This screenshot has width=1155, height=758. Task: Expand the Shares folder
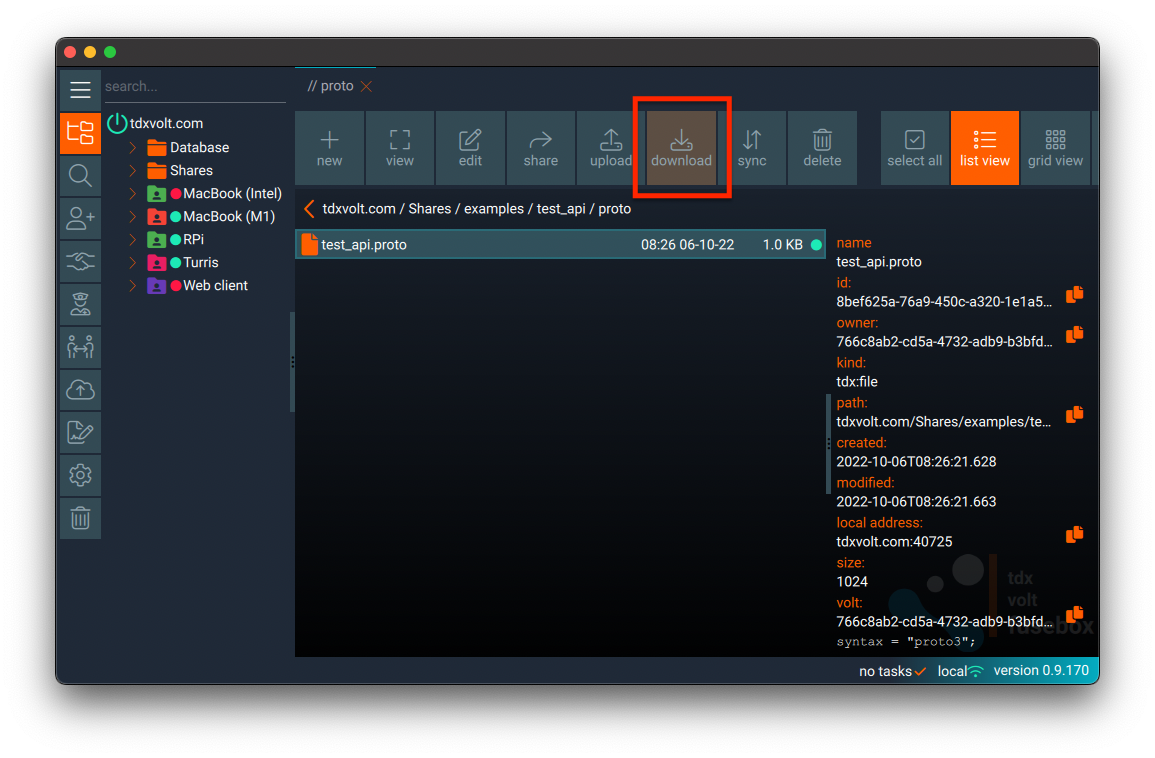point(133,170)
